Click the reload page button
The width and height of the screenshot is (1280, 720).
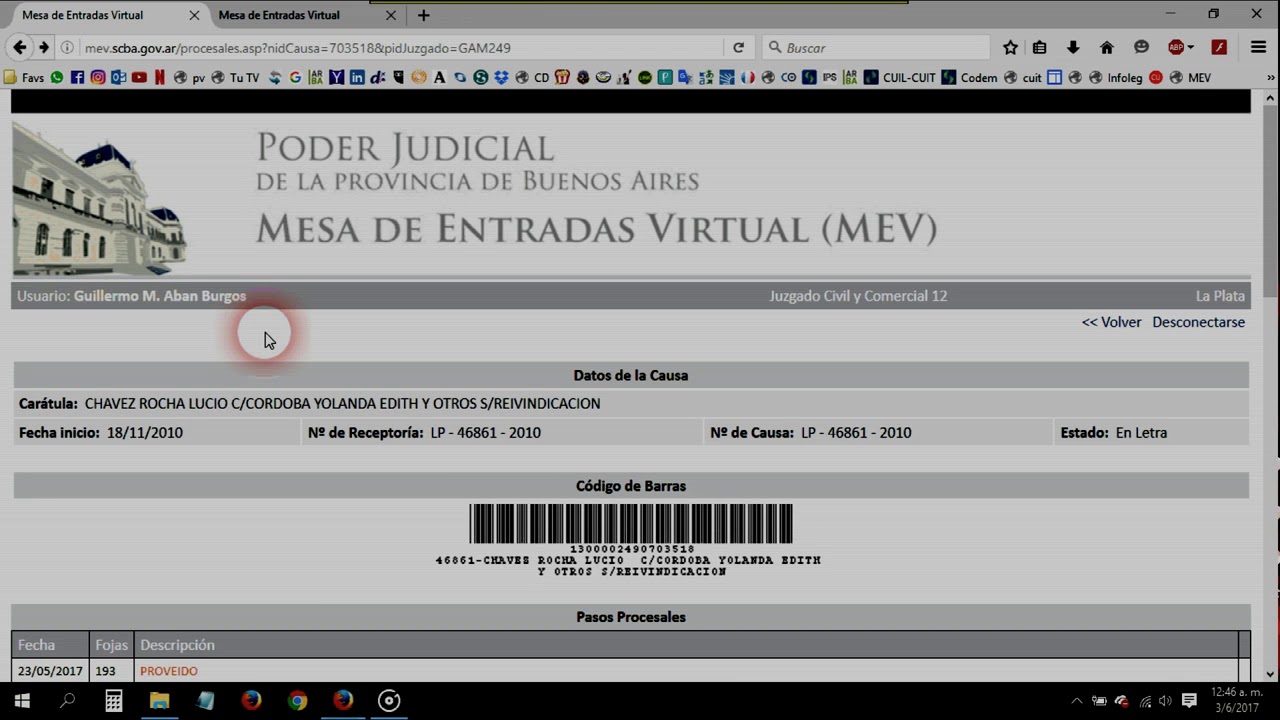point(738,47)
